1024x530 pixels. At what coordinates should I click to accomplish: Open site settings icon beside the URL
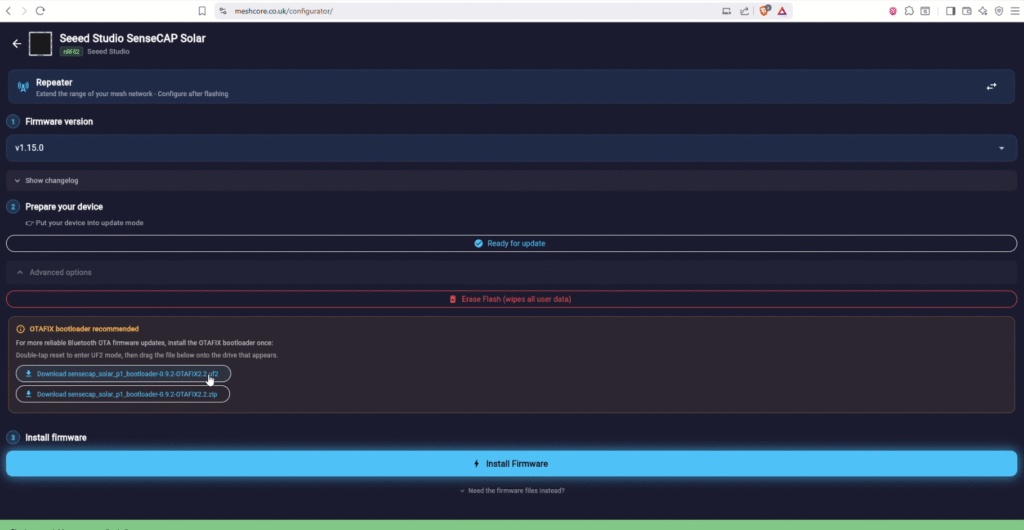click(x=223, y=11)
